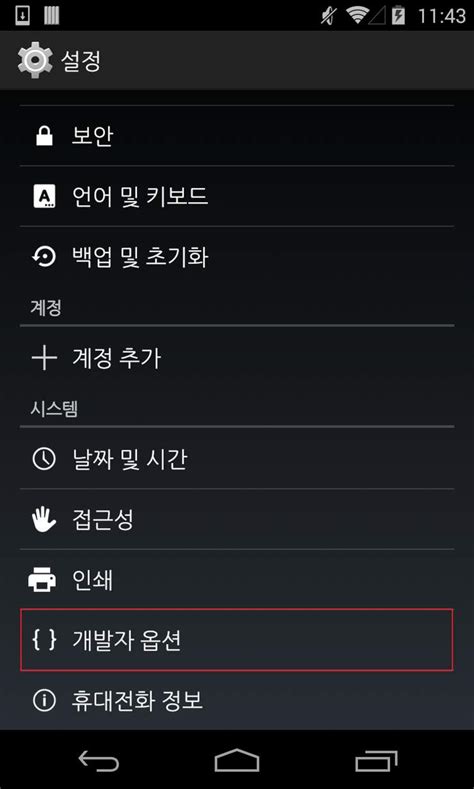
Task: Tap the Android home navigation button
Action: click(x=237, y=760)
